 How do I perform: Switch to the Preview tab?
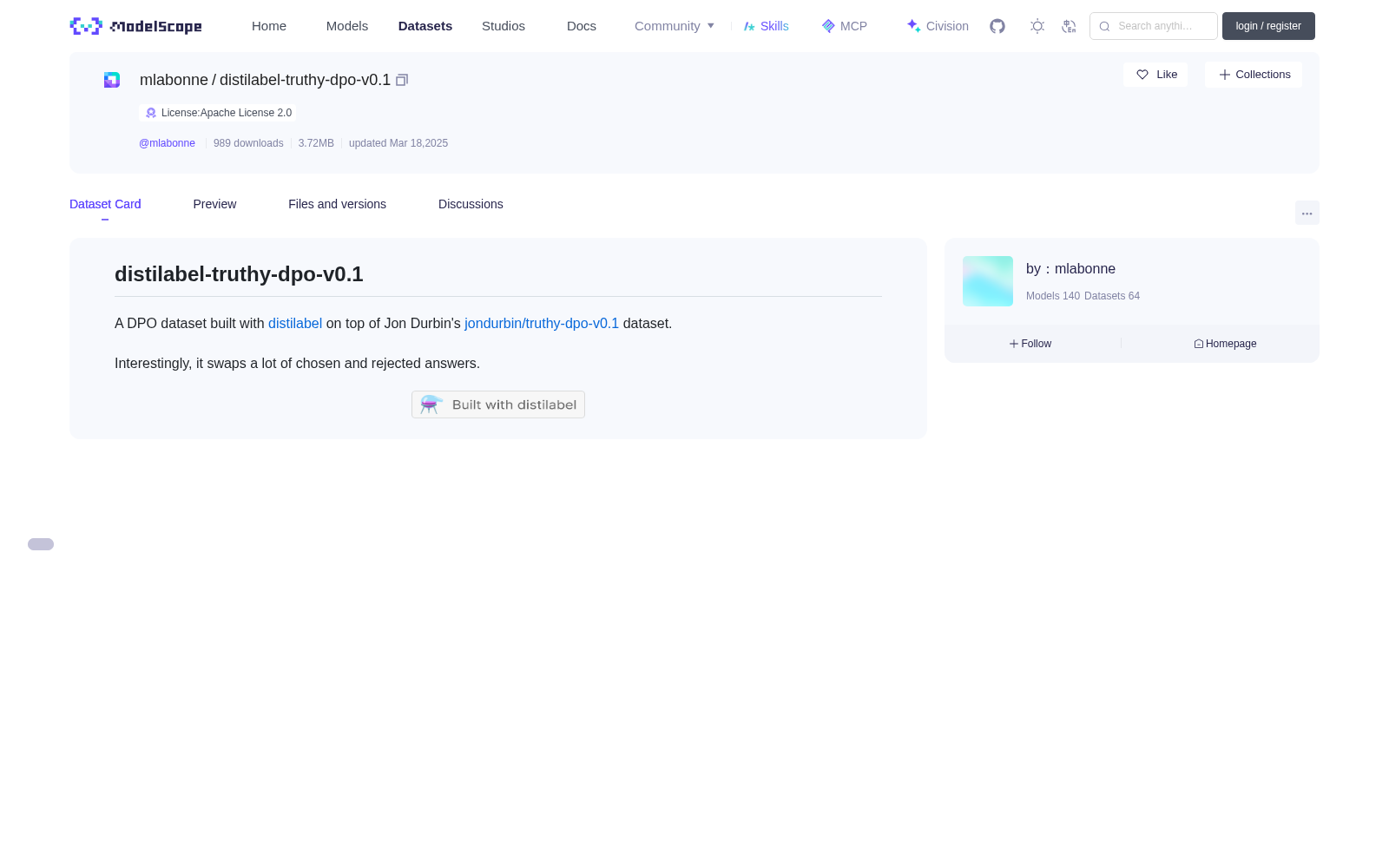click(214, 204)
